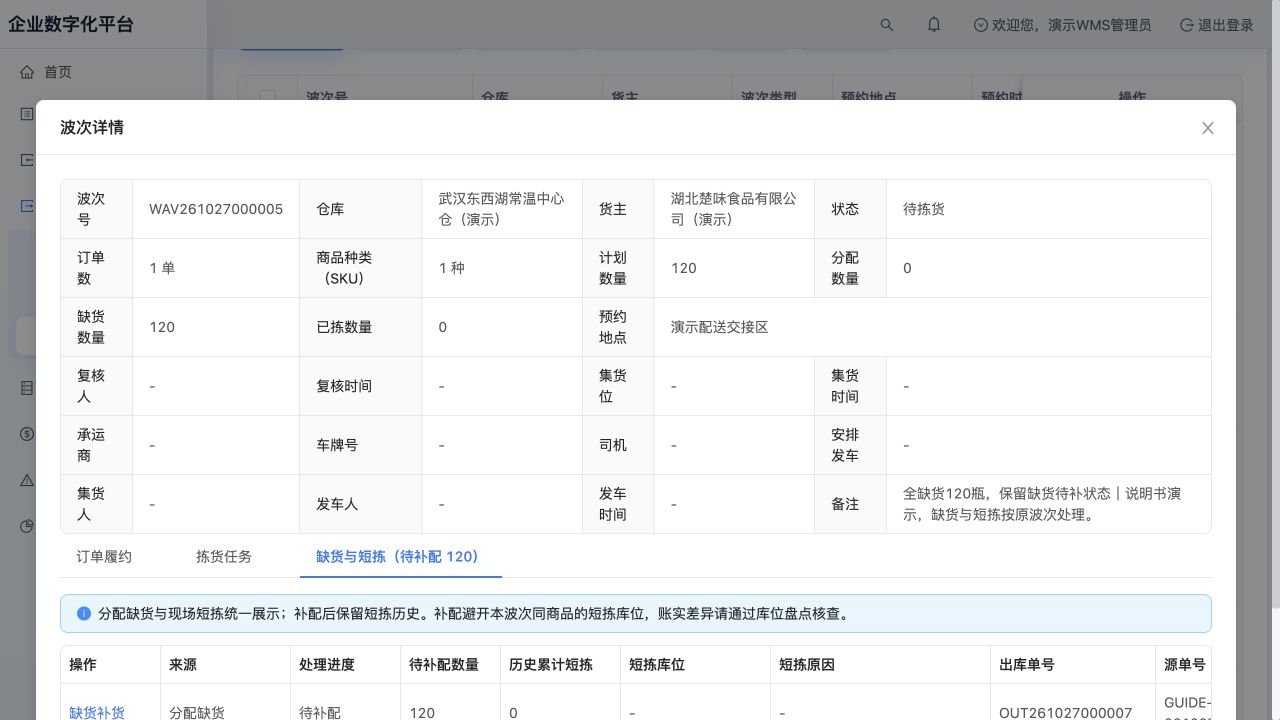
Task: Click the 退出登录 button
Action: tap(1217, 25)
